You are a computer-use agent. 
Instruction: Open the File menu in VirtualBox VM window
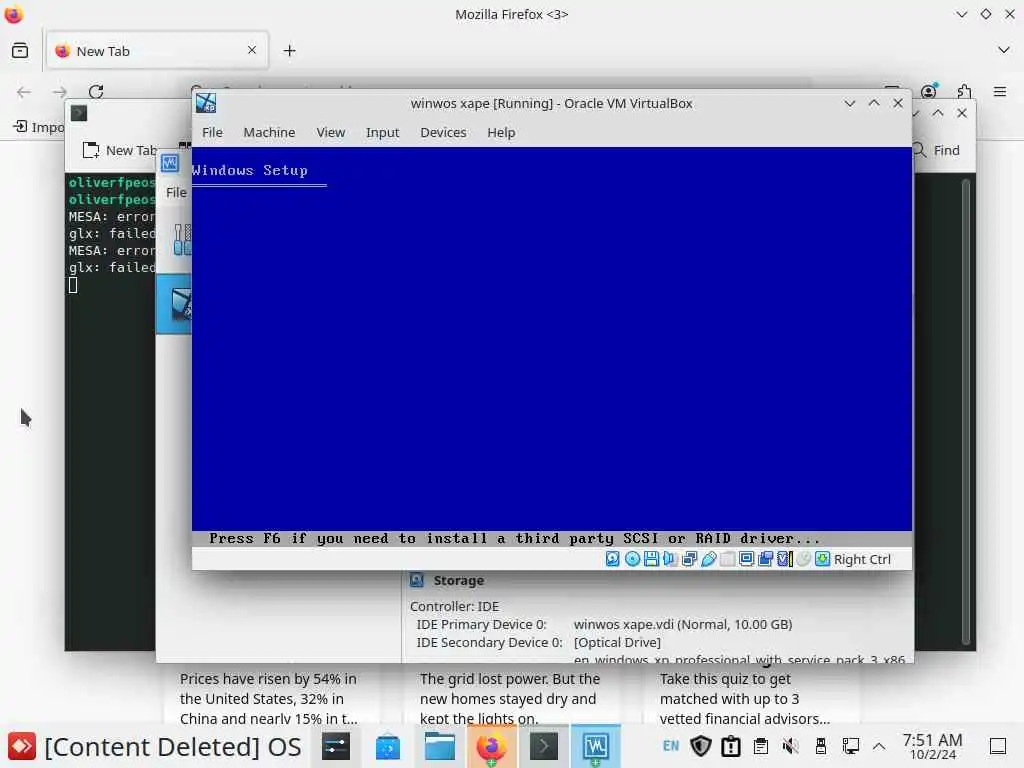[x=212, y=133]
